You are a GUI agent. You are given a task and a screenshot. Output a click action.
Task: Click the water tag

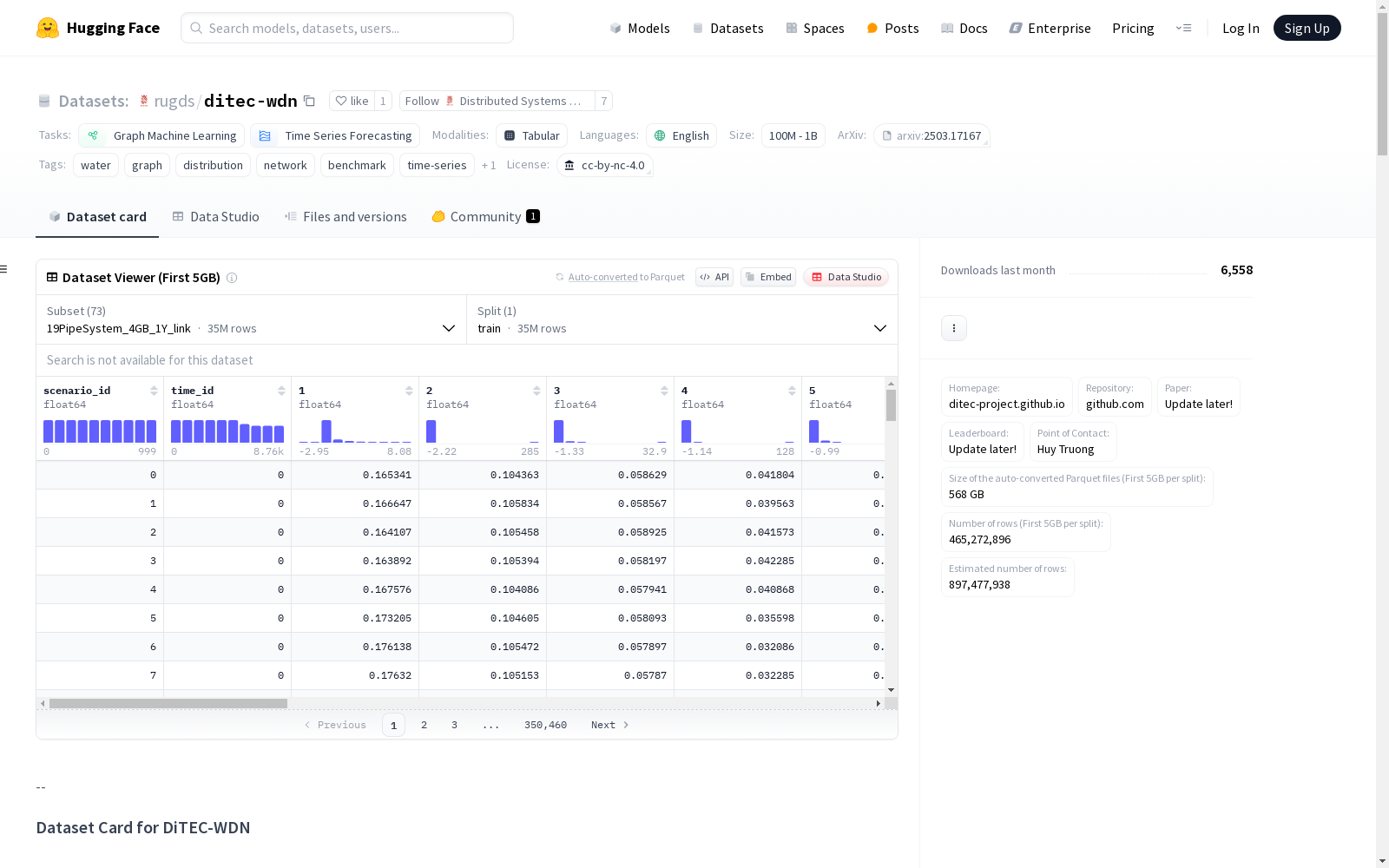pyautogui.click(x=95, y=165)
